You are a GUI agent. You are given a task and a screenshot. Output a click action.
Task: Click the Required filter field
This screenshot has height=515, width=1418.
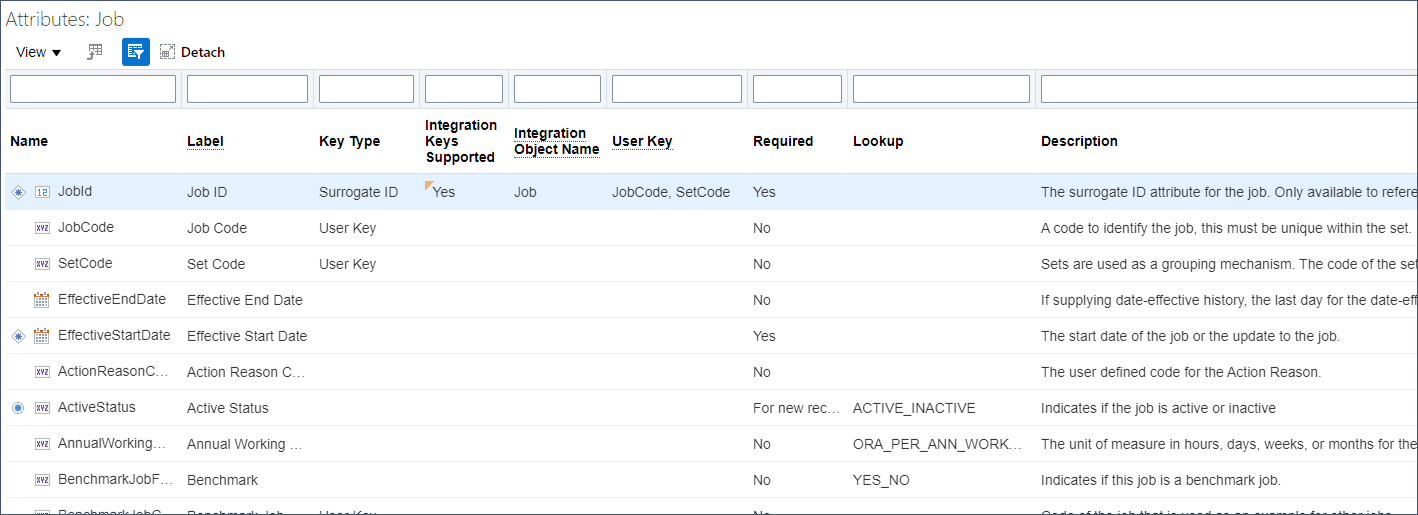point(797,89)
